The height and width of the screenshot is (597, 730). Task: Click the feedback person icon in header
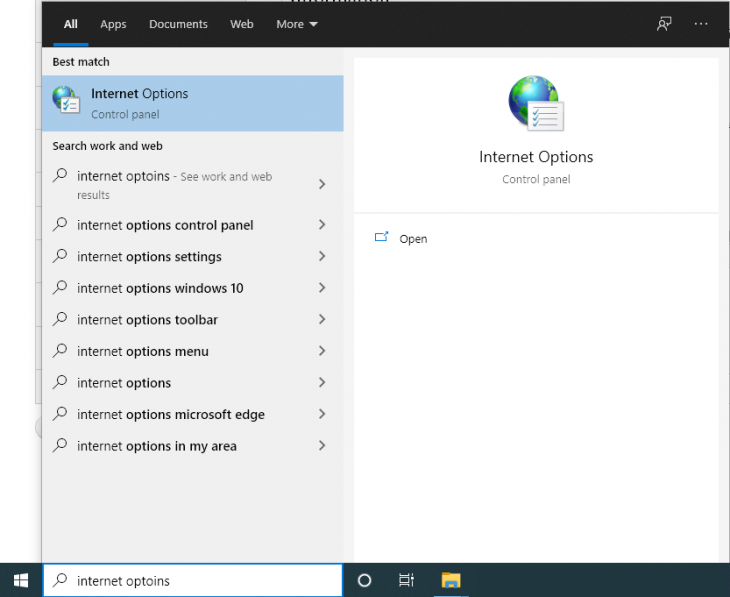[x=664, y=24]
